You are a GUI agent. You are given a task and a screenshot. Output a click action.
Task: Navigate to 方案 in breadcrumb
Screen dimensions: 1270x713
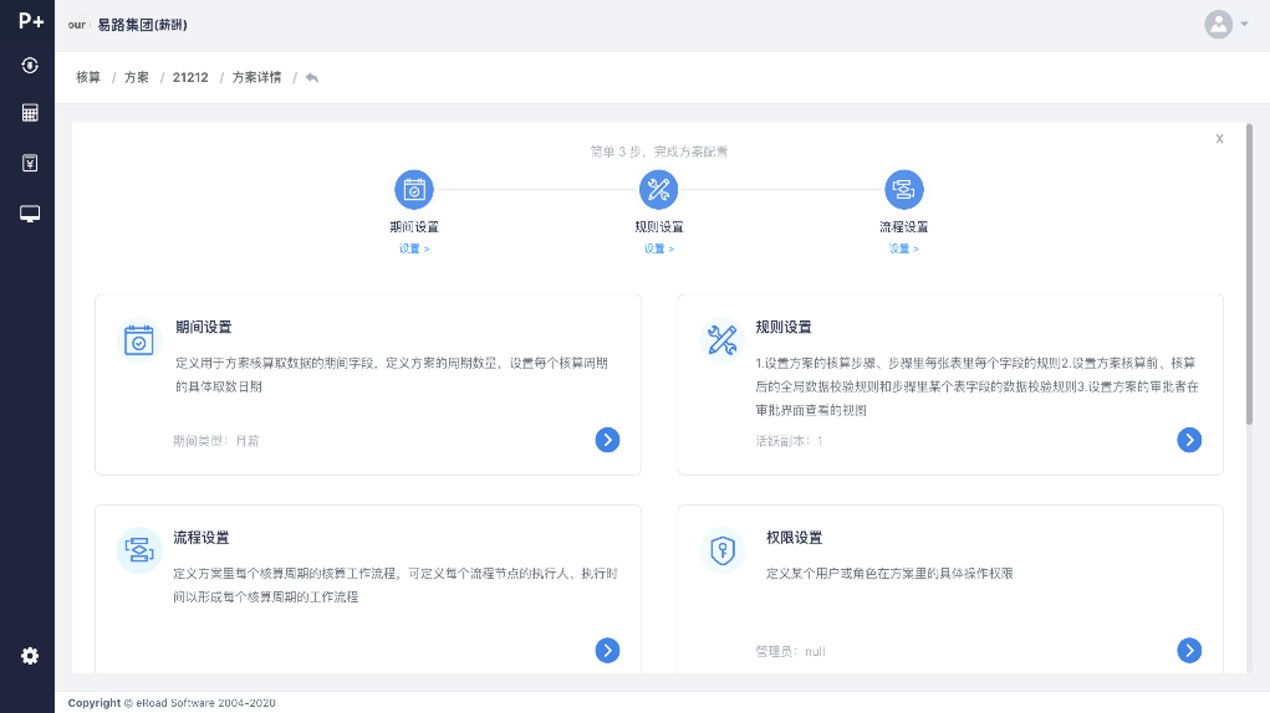coord(137,78)
